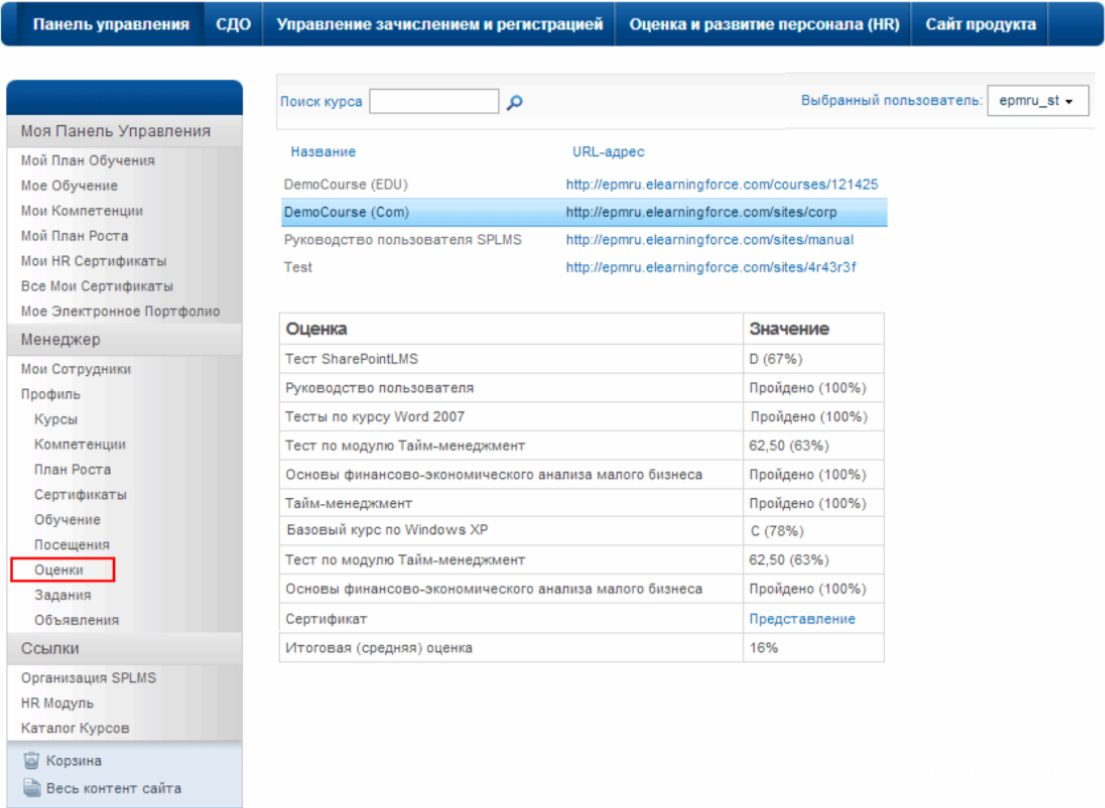Click the Итоговая (средняя) оценка row
This screenshot has height=808, width=1105.
point(581,648)
